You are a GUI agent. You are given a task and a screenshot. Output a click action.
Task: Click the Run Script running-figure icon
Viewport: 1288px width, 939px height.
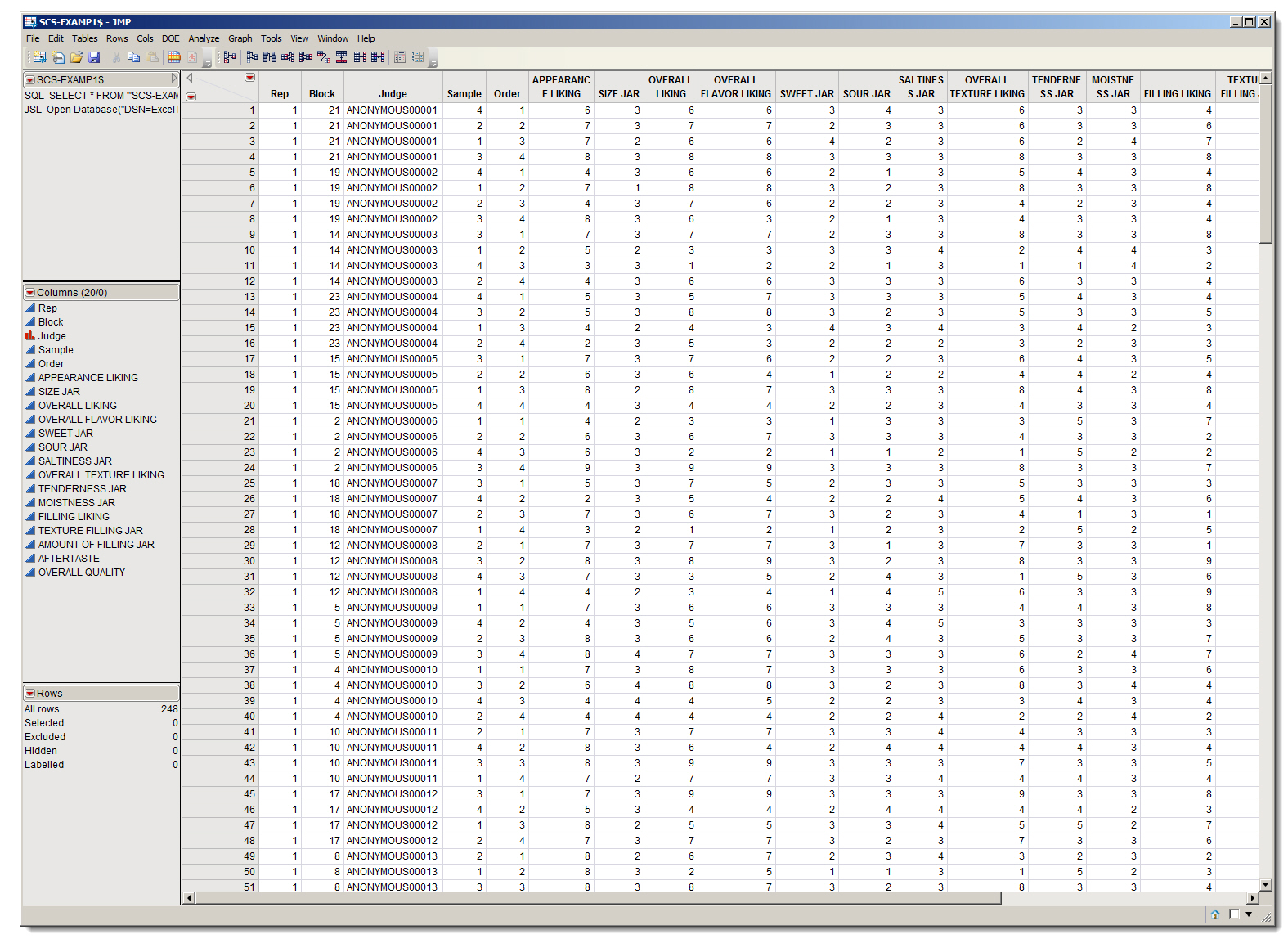(192, 57)
